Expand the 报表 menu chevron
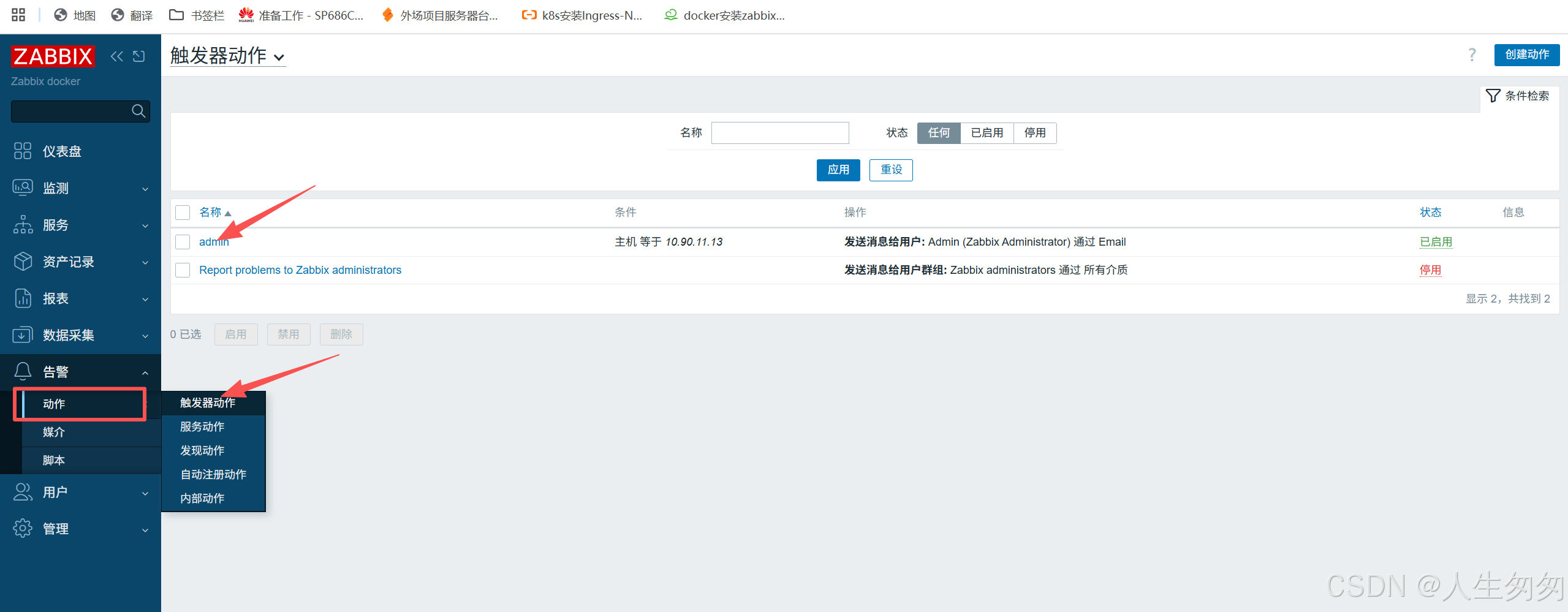Screen dimensions: 1568x612 145,299
